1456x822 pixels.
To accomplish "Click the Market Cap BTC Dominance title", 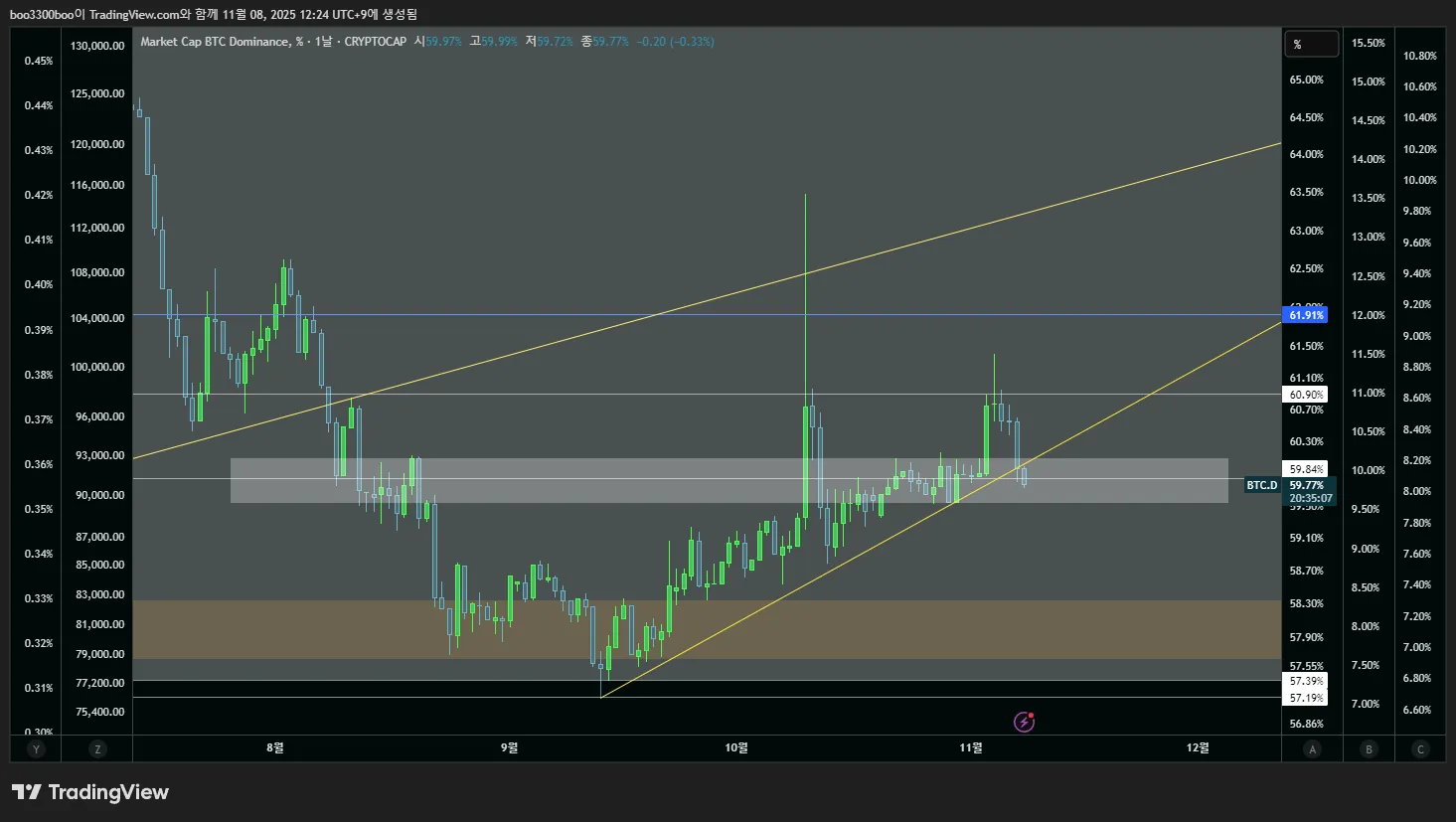I will 216,42.
